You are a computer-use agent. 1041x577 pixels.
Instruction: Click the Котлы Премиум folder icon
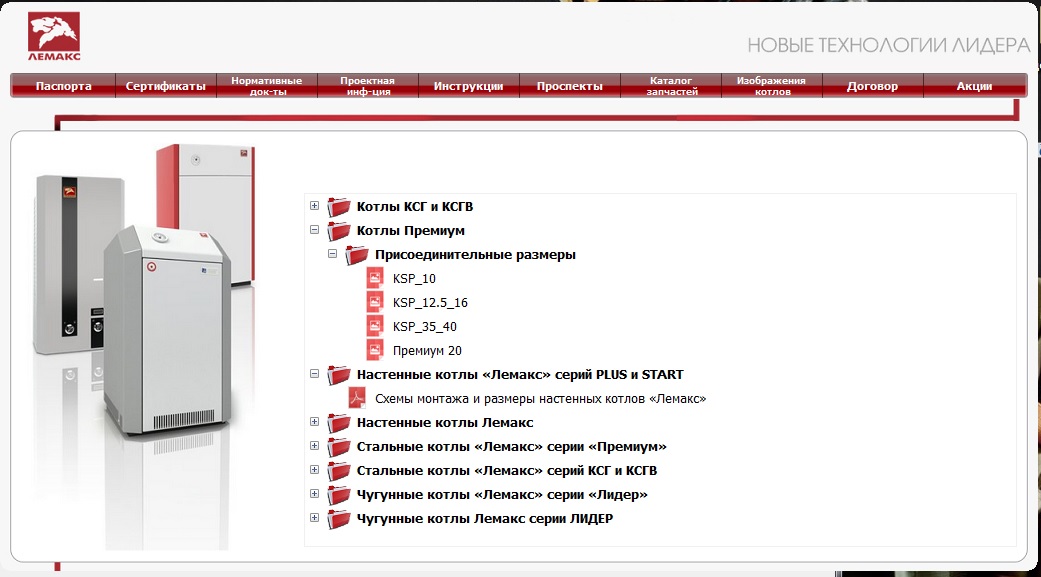(x=339, y=230)
